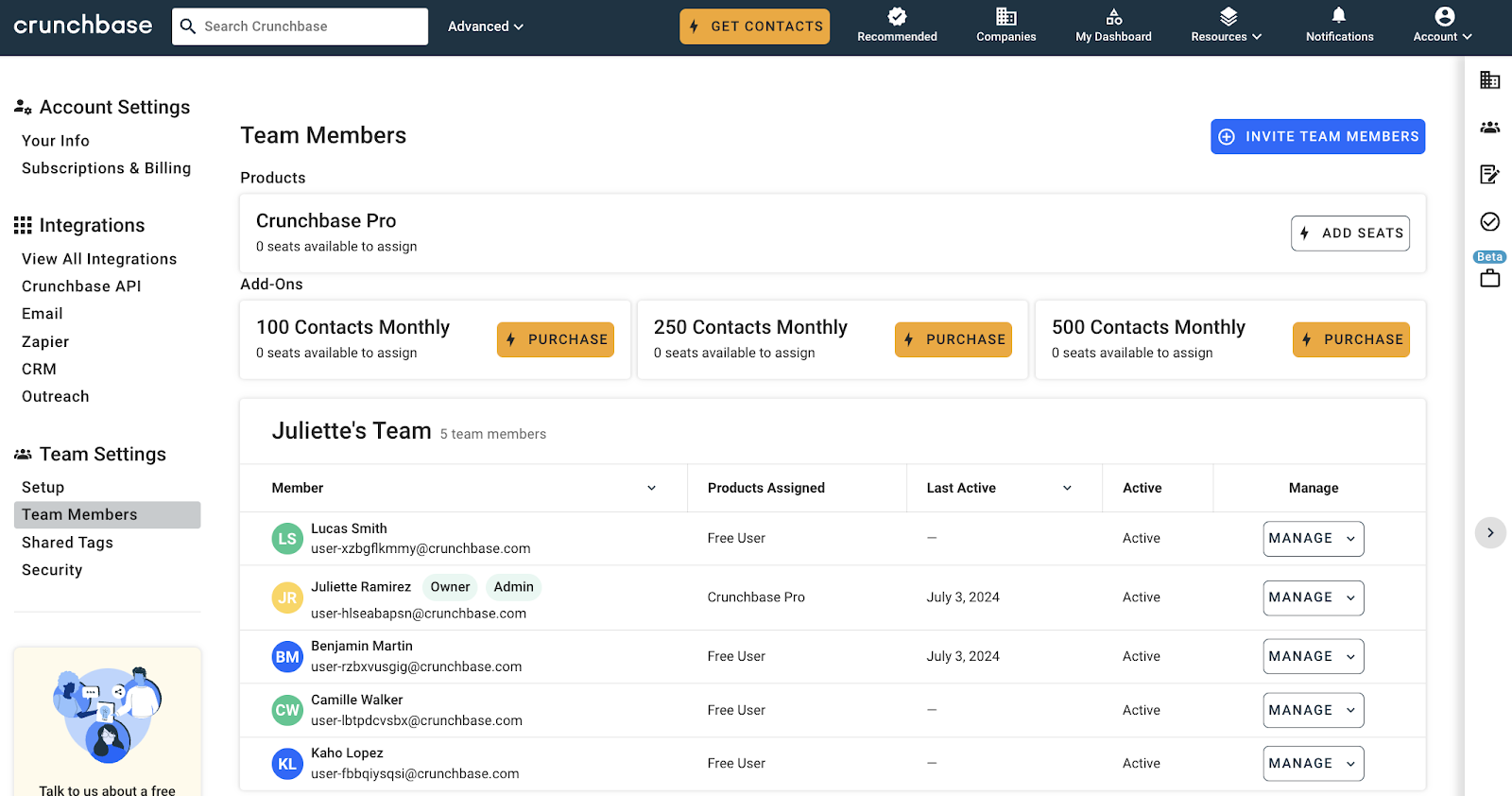Click '5 team members' count text

click(493, 434)
